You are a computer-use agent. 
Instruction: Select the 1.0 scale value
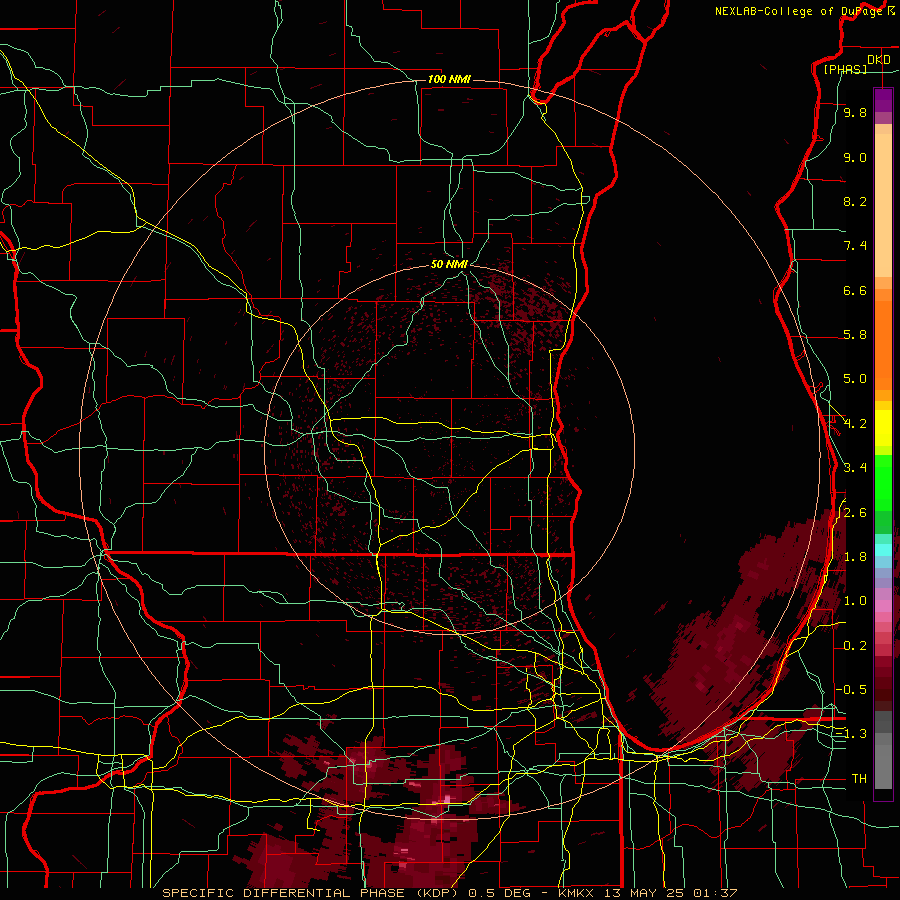(855, 601)
